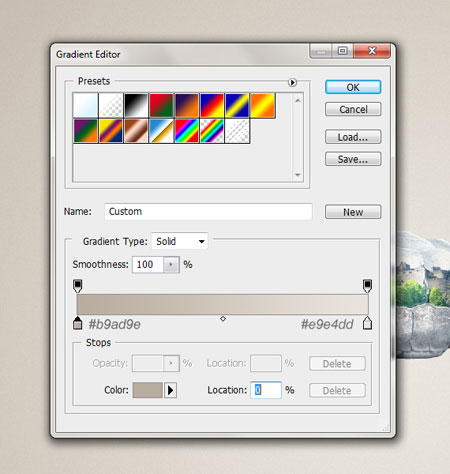450x474 pixels.
Task: Select the Red, Green gradient preset
Action: coord(162,105)
